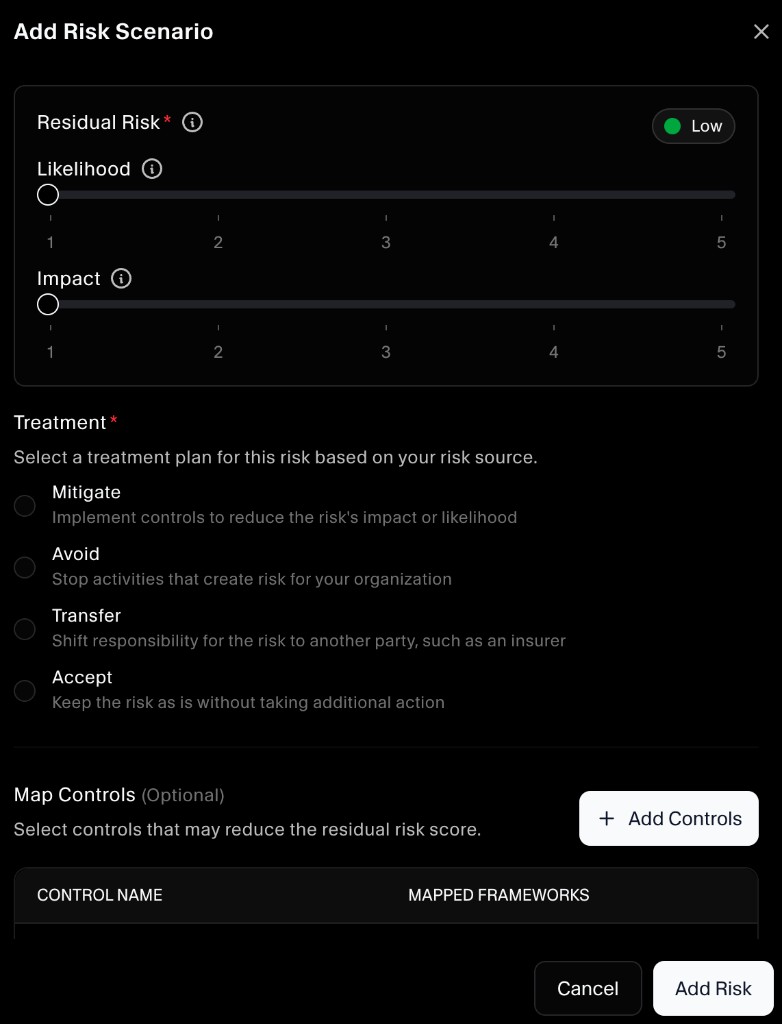Click the plus sign inside Add Controls
Screen dimensions: 782x1024
(x=607, y=818)
